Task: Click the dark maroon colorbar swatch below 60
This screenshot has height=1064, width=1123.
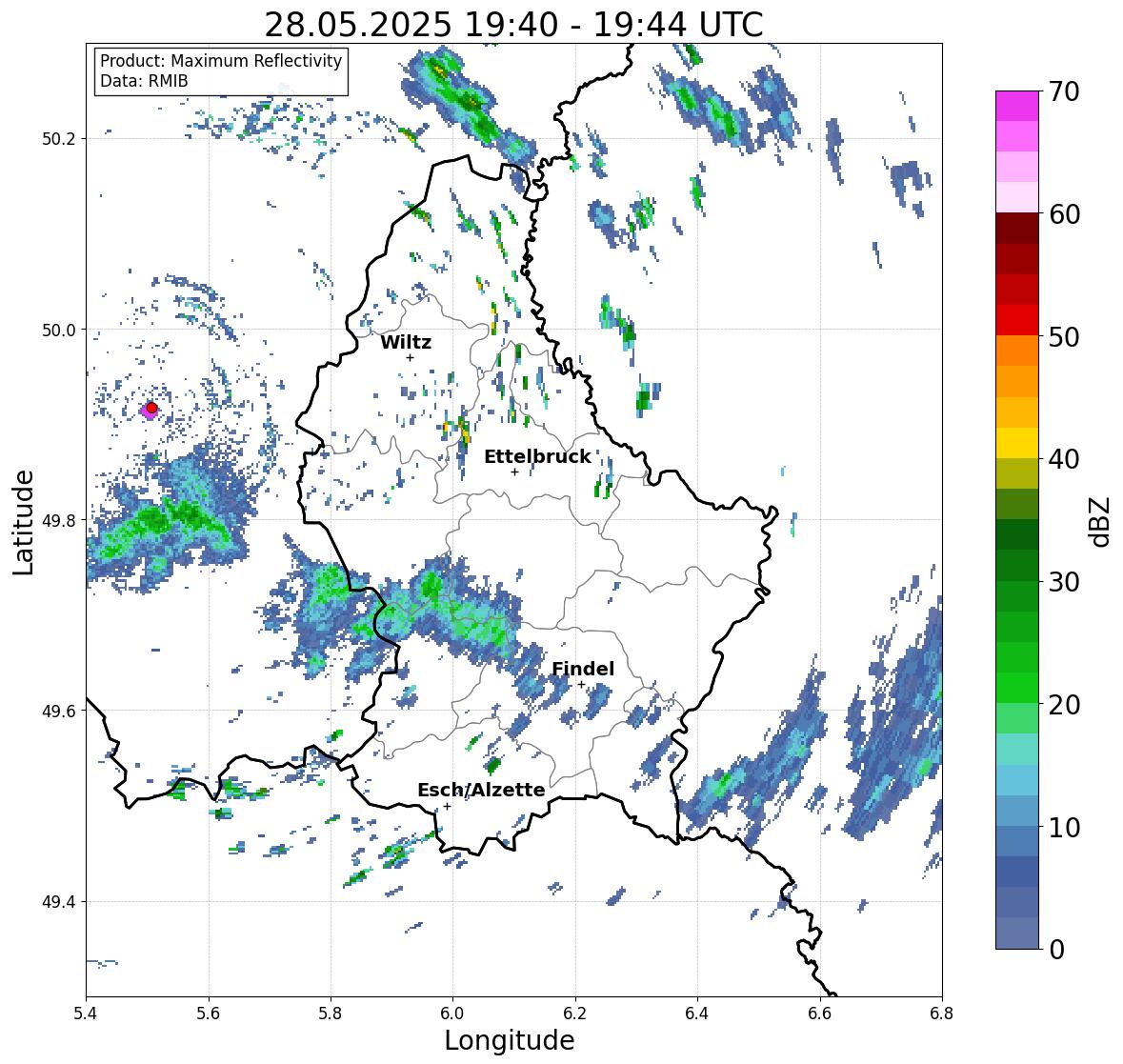Action: pyautogui.click(x=1017, y=229)
